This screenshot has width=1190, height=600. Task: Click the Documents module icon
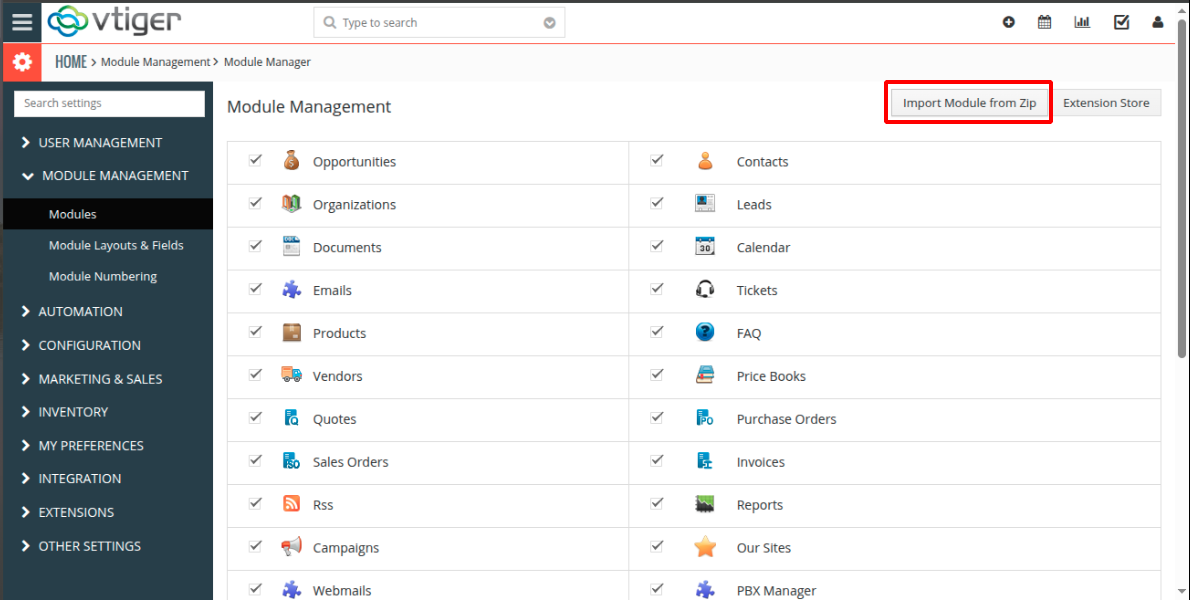pyautogui.click(x=291, y=247)
